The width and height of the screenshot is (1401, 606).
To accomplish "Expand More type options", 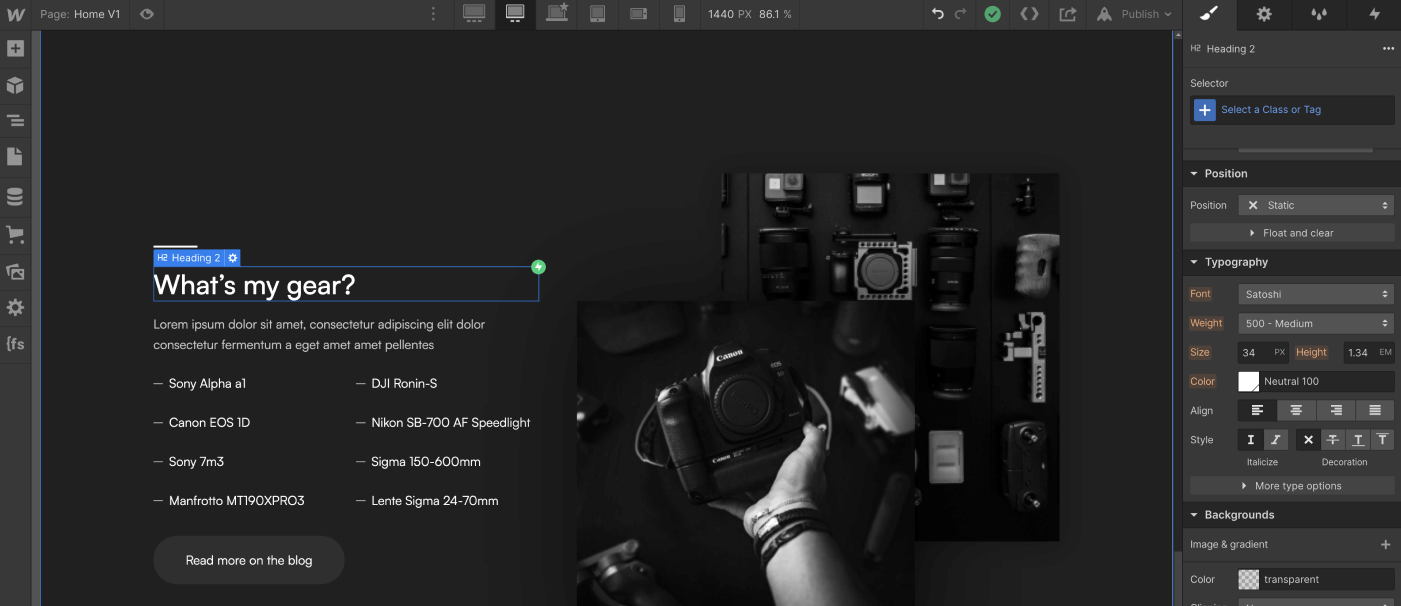I will click(1292, 486).
